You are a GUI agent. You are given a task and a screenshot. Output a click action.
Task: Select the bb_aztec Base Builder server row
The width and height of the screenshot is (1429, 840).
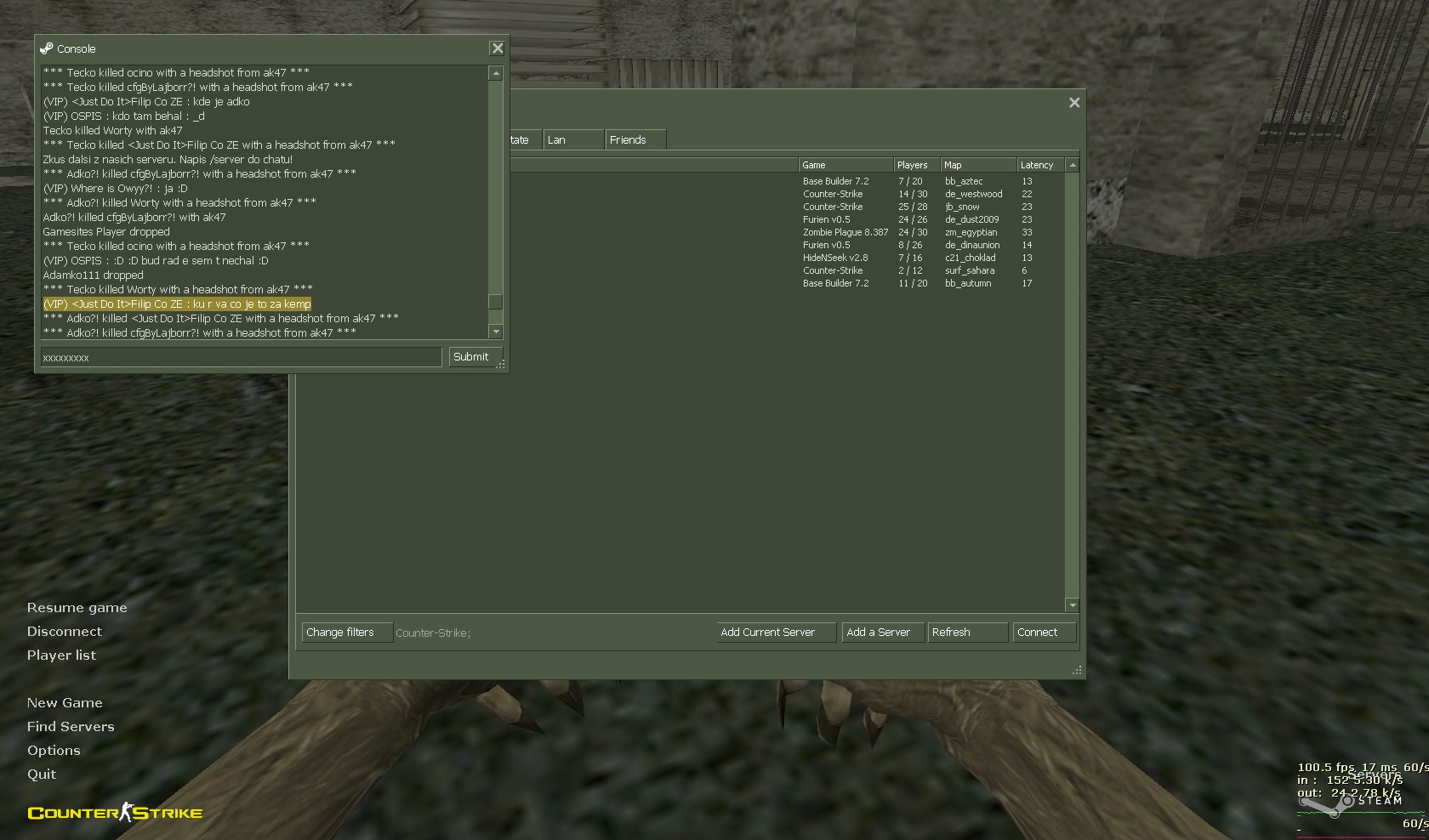click(x=680, y=181)
